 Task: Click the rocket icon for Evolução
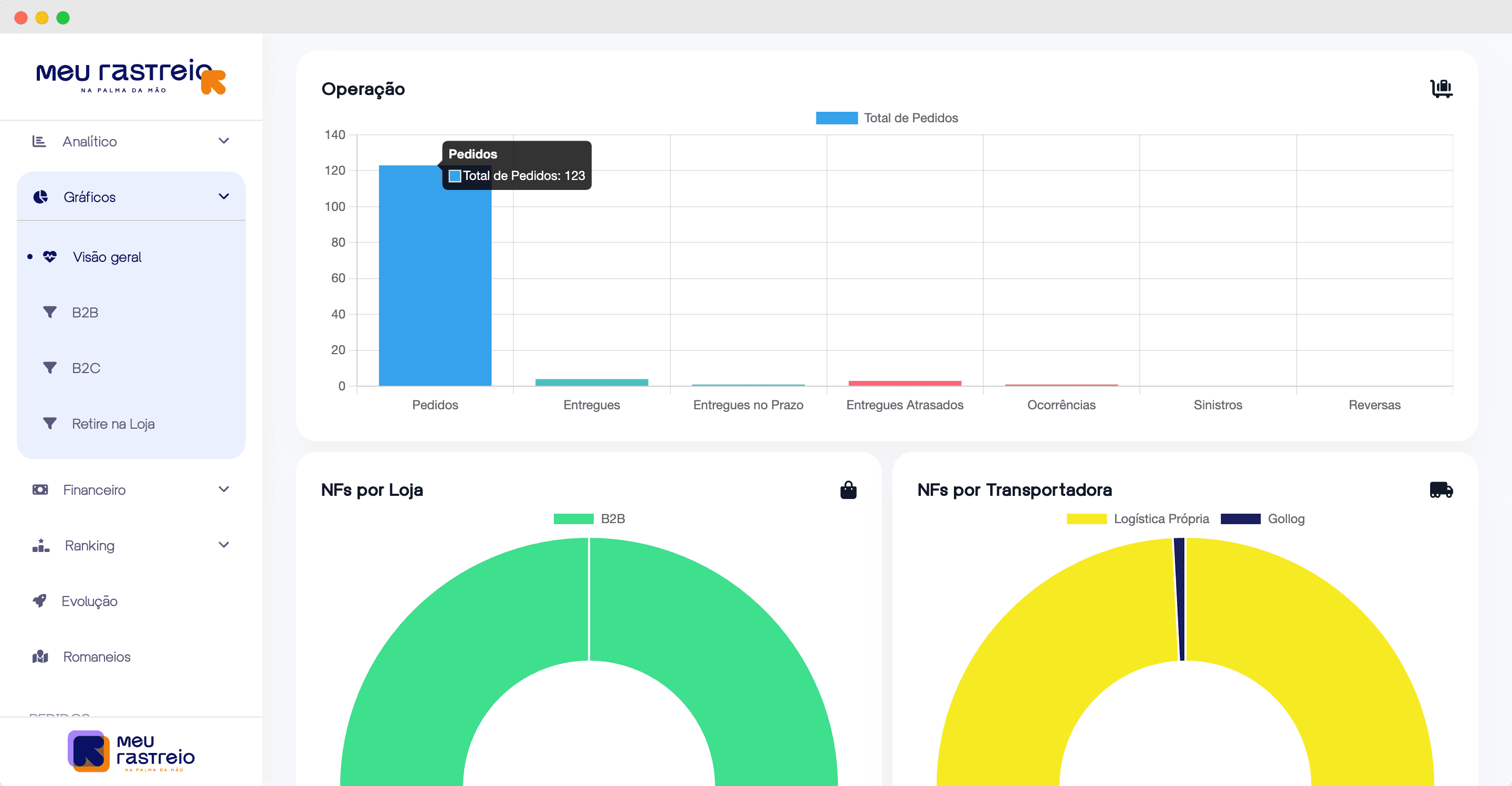[x=39, y=601]
